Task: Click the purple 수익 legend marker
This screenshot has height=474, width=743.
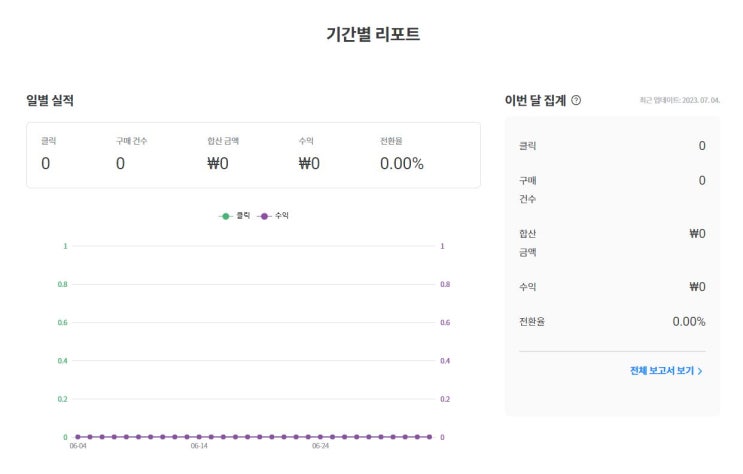Action: coord(265,215)
